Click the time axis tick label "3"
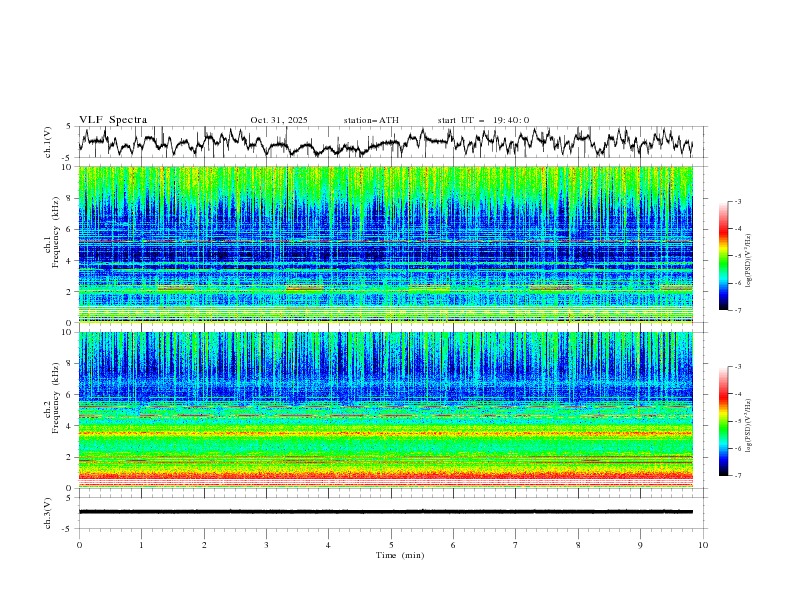This screenshot has width=792, height=612. [266, 545]
